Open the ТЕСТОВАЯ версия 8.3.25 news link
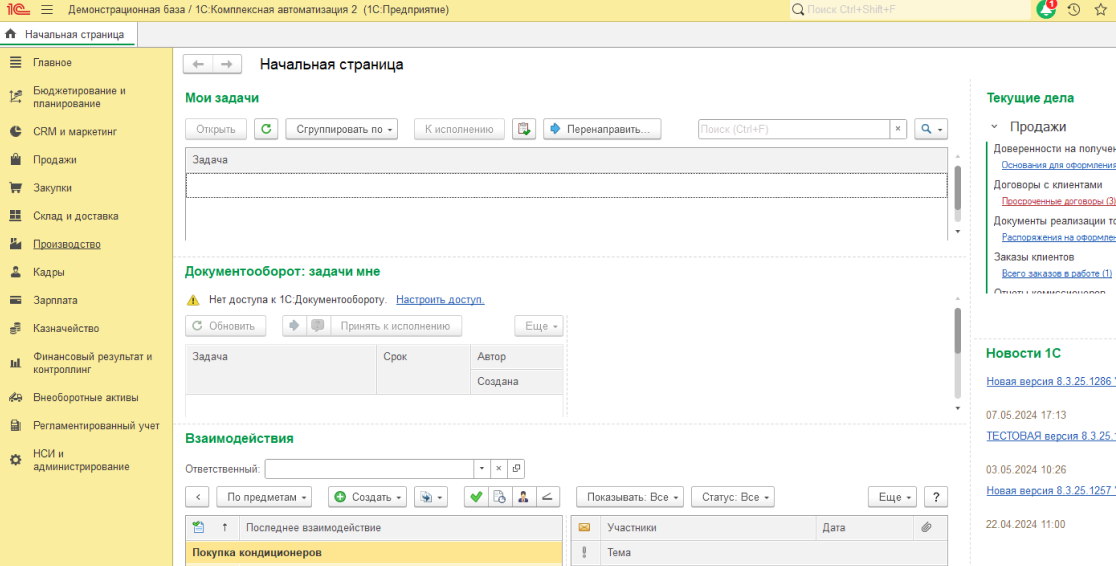1116x566 pixels. click(1051, 436)
